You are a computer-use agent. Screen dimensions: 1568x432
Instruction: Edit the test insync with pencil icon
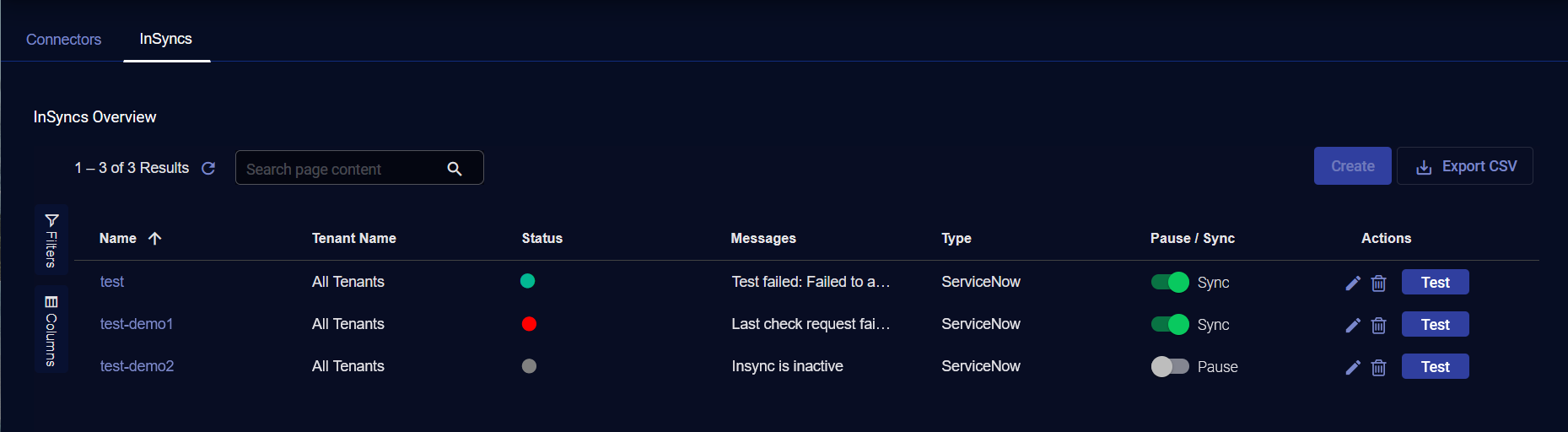[1353, 283]
